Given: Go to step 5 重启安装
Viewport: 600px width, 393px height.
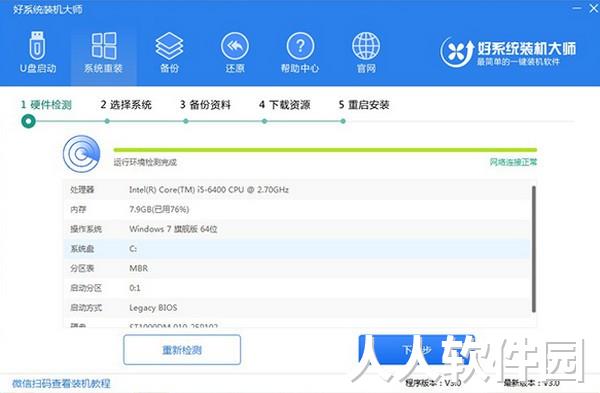Looking at the screenshot, I should (x=364, y=104).
